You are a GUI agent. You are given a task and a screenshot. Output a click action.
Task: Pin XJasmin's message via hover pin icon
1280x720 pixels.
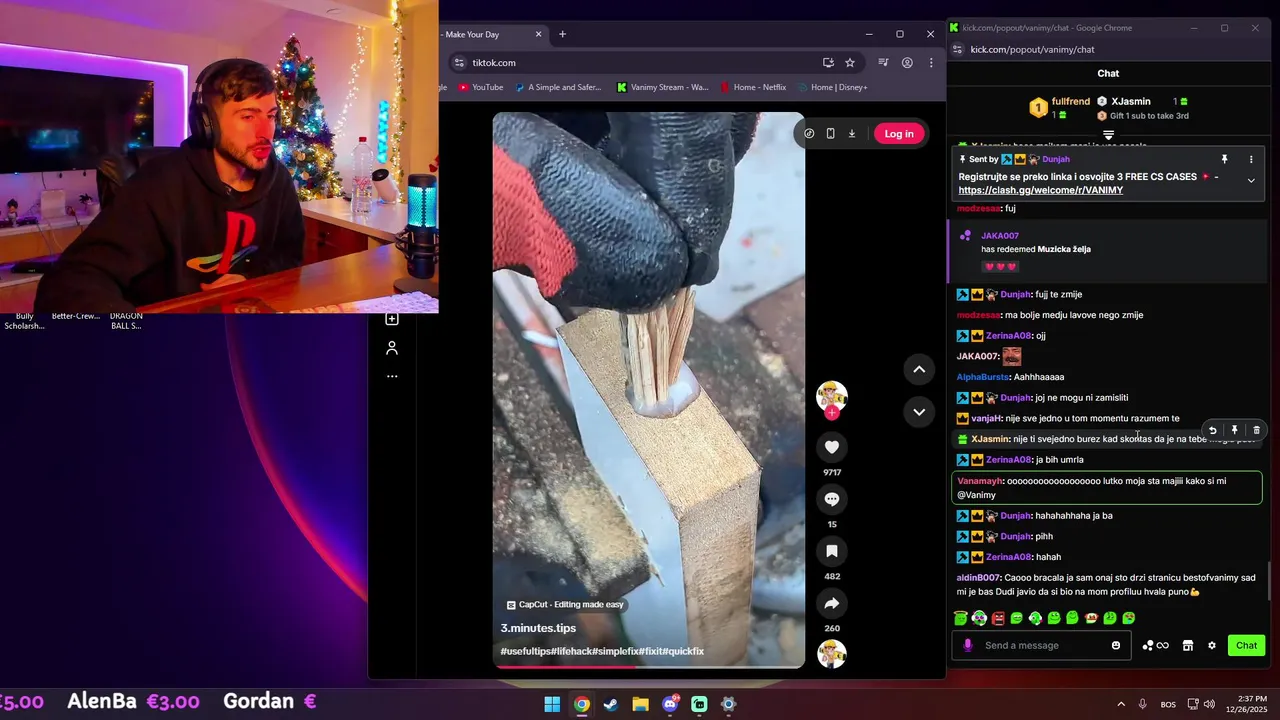coord(1234,430)
